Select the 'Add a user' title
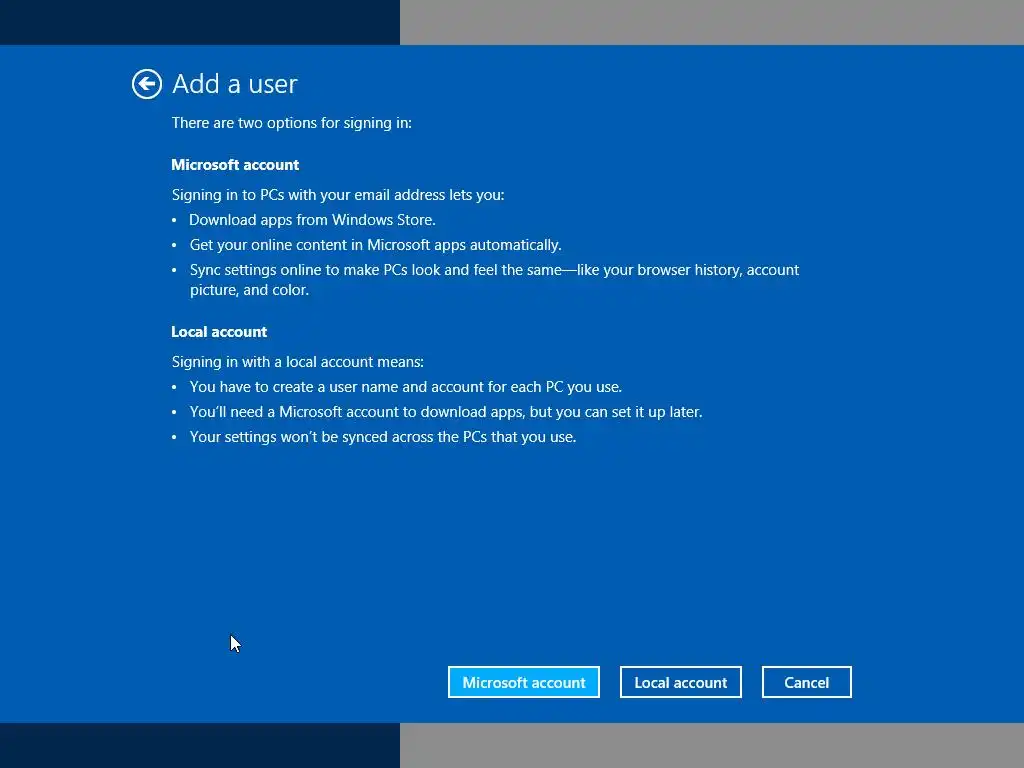Screen dimensions: 1024x768 (234, 84)
